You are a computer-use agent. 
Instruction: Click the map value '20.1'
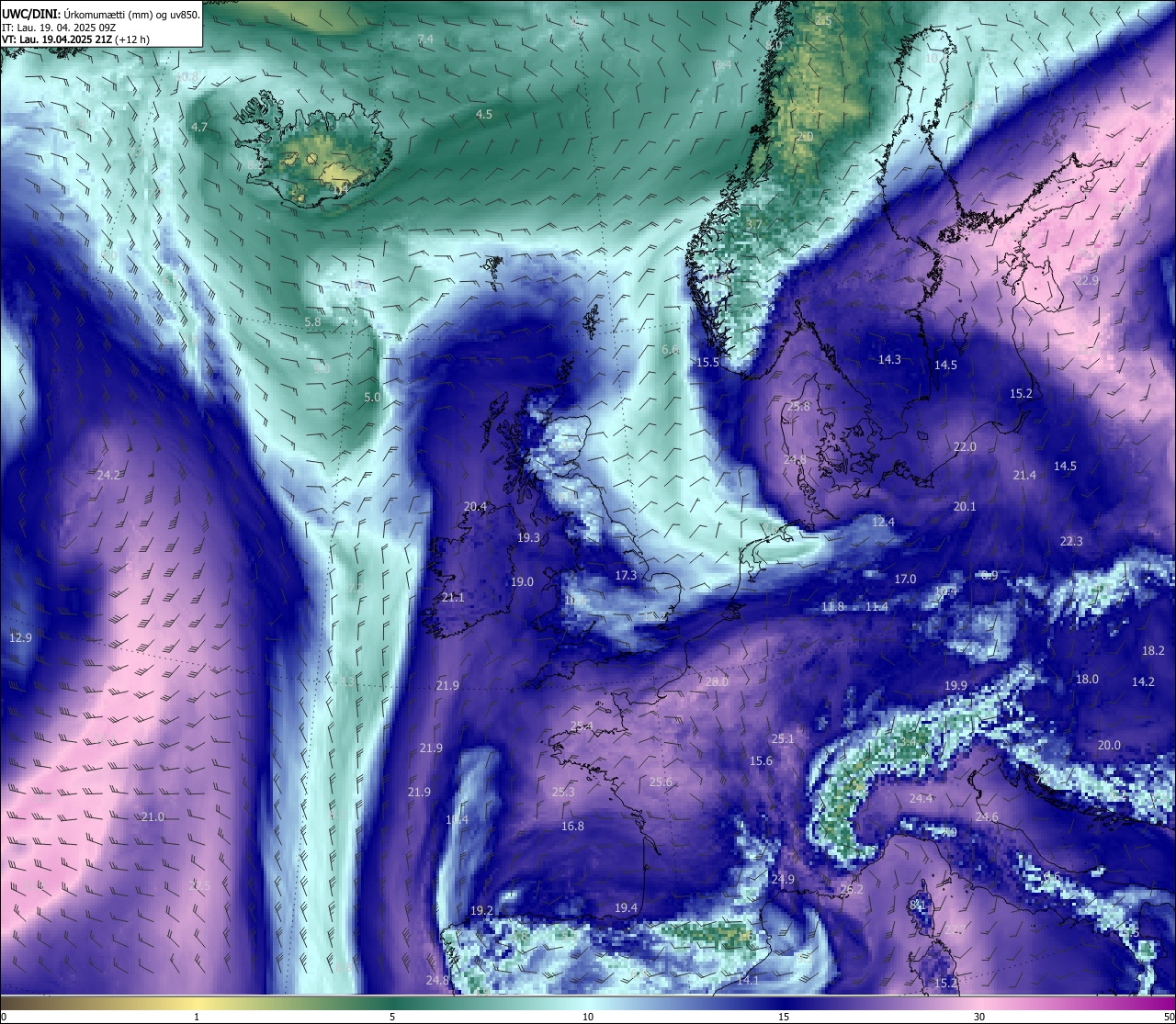[965, 506]
